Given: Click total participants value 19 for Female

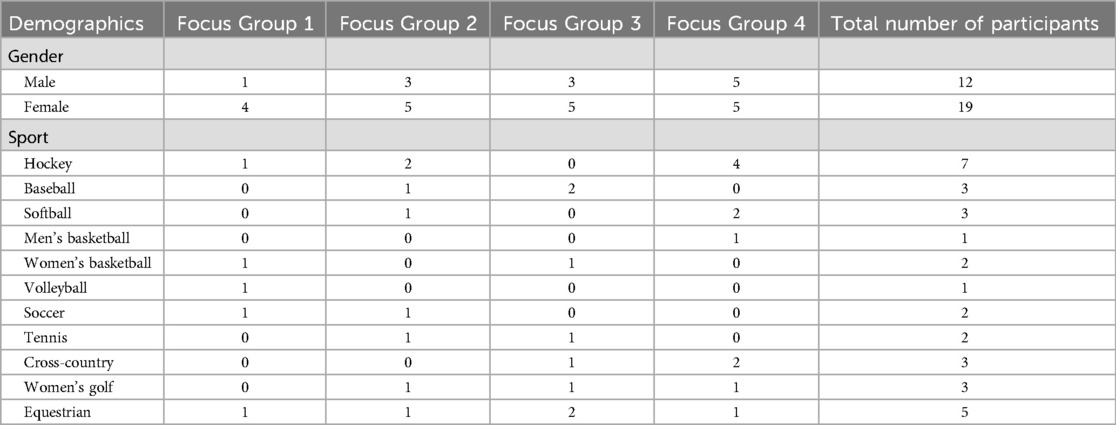Looking at the screenshot, I should 965,107.
